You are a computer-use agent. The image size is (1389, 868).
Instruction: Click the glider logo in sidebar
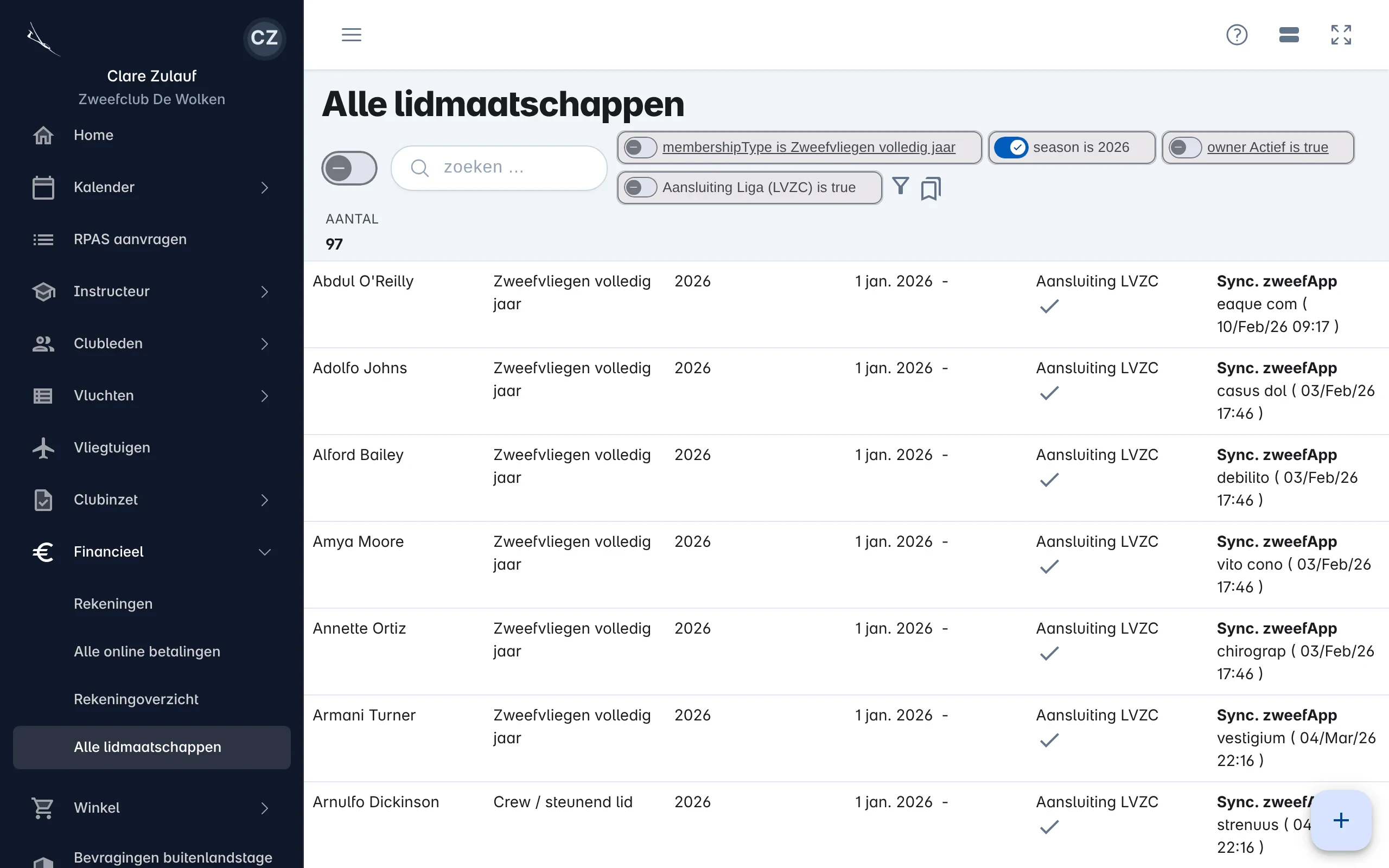pyautogui.click(x=43, y=39)
